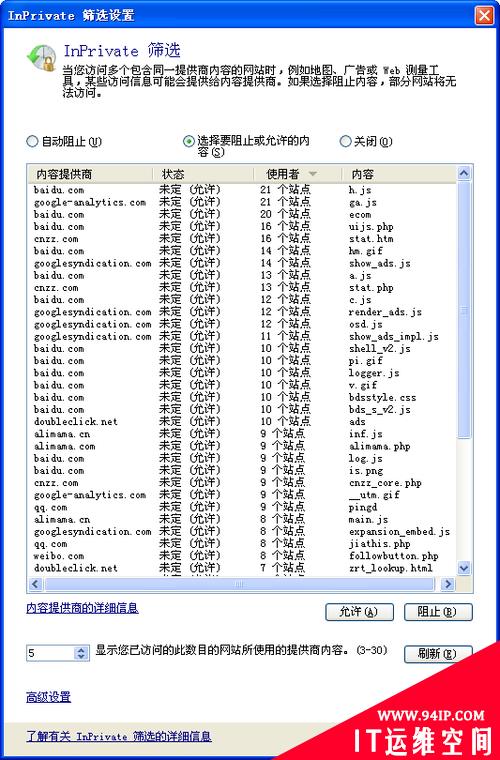Select the googlesyndication.com row with osd.js
This screenshot has width=500, height=760.
tap(242, 324)
